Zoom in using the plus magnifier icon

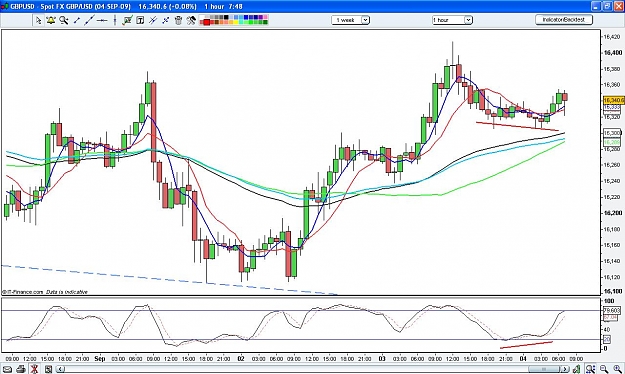pos(618,369)
